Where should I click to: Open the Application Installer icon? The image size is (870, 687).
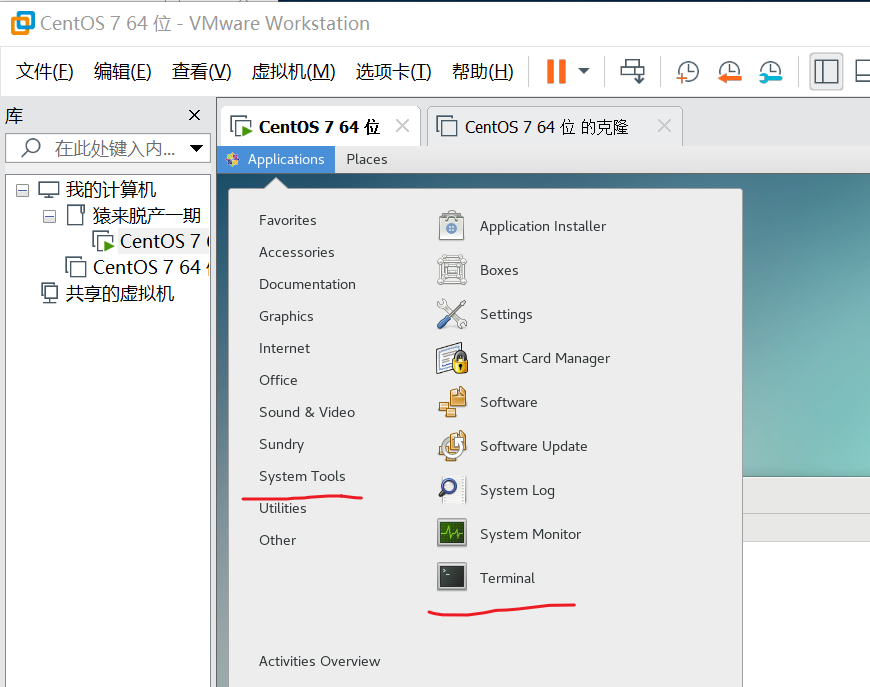click(x=452, y=226)
